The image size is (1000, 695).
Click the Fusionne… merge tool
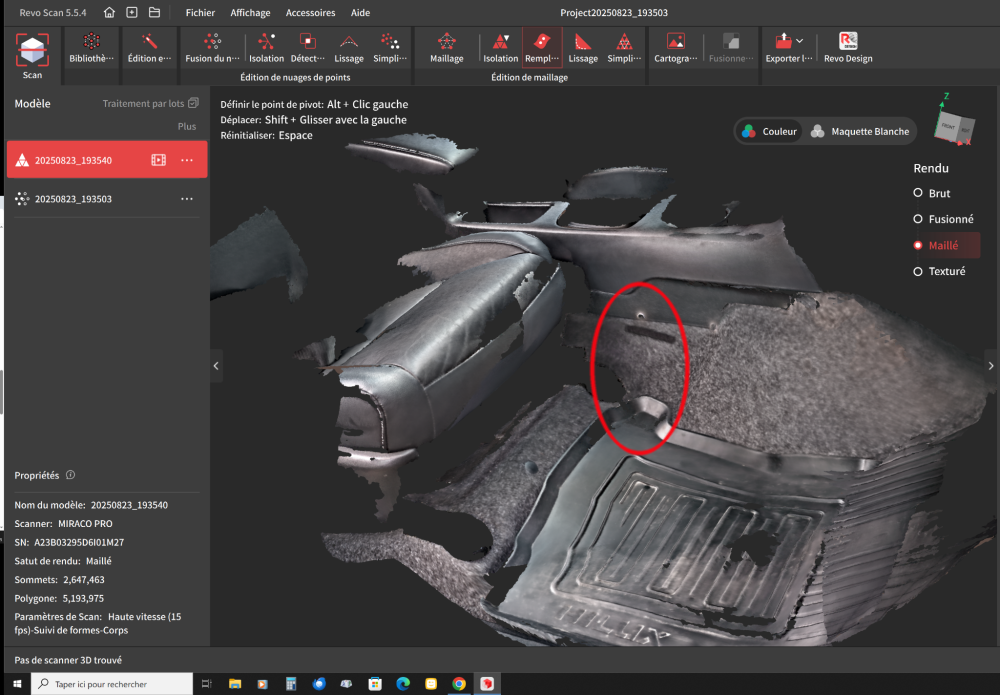[731, 48]
